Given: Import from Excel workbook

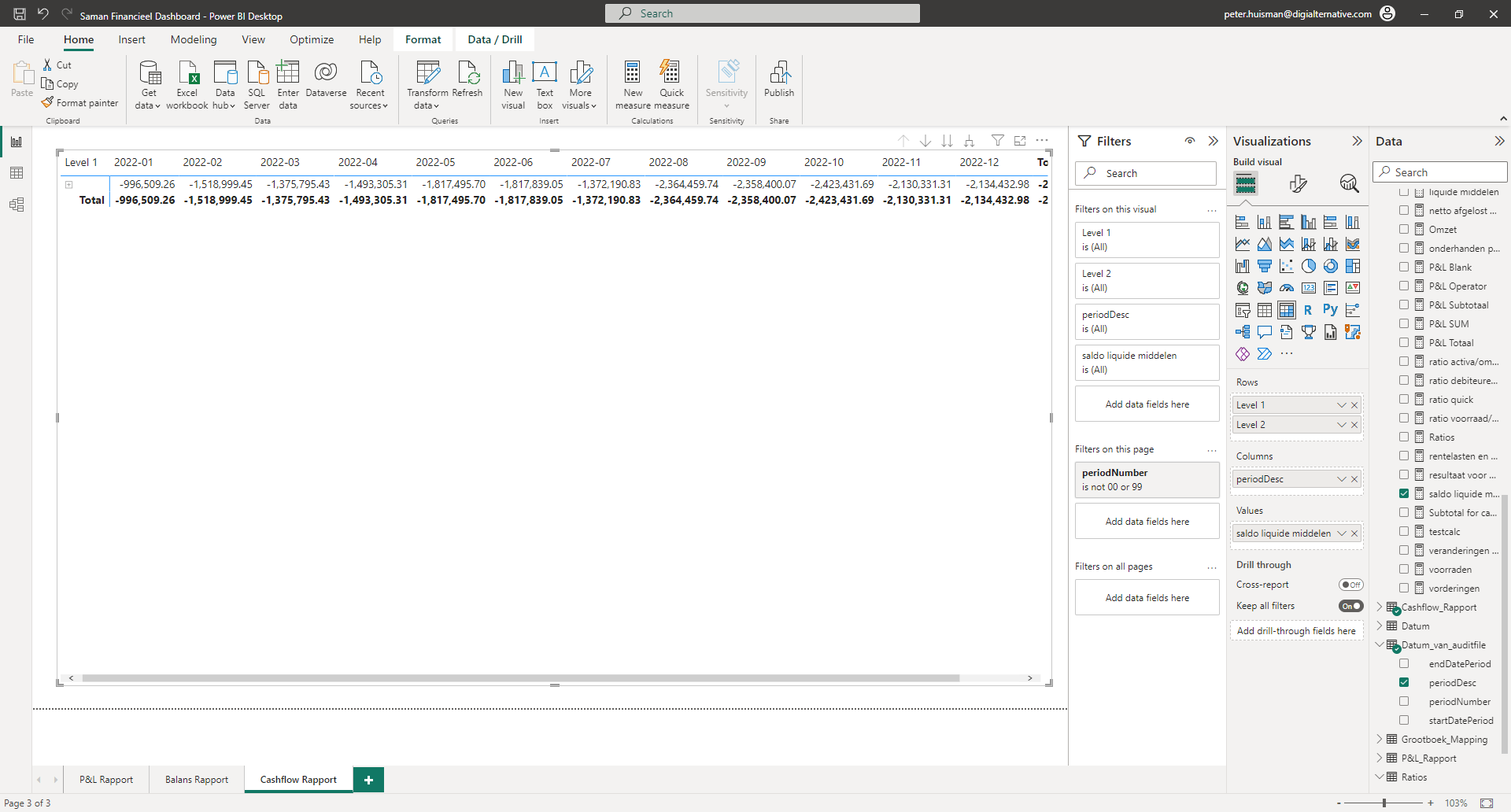Looking at the screenshot, I should [x=187, y=85].
